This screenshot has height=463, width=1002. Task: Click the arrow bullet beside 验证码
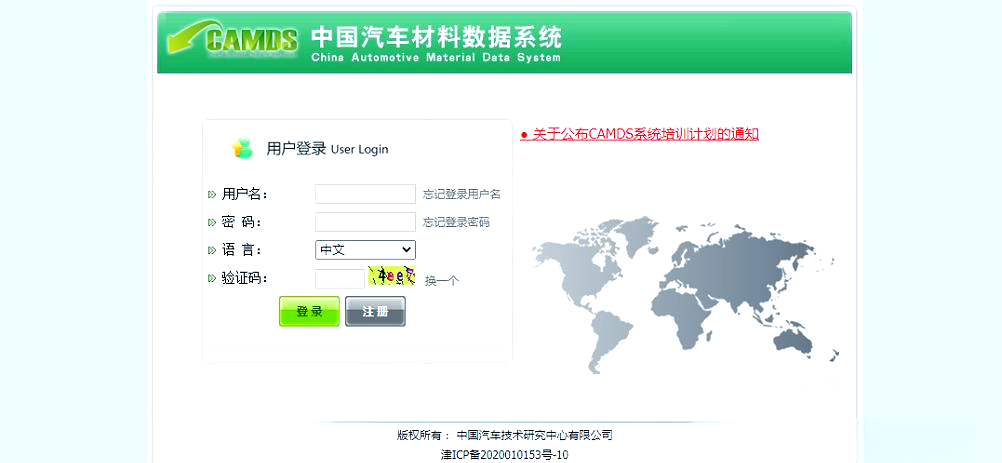(x=212, y=278)
